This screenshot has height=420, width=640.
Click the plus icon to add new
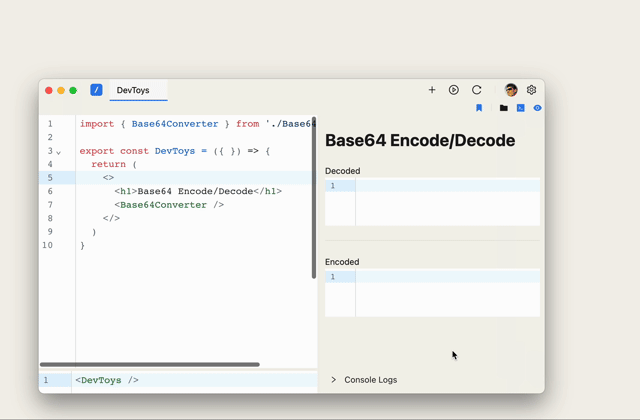coord(432,90)
